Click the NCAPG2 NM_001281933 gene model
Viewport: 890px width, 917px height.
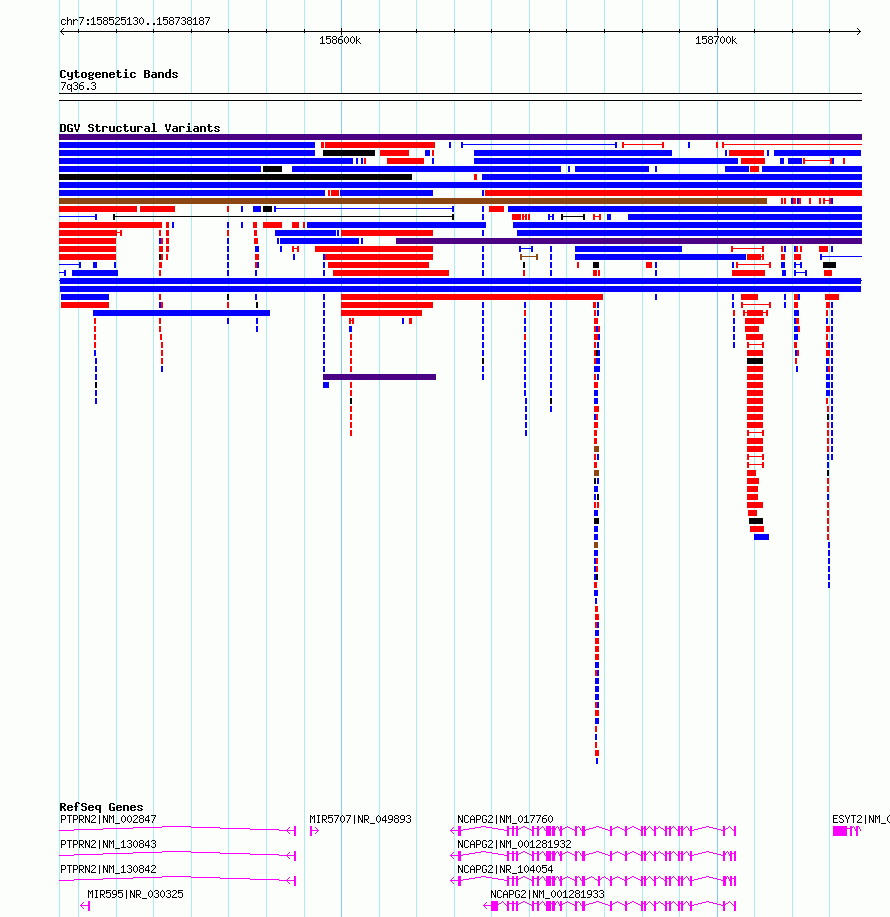[x=609, y=905]
